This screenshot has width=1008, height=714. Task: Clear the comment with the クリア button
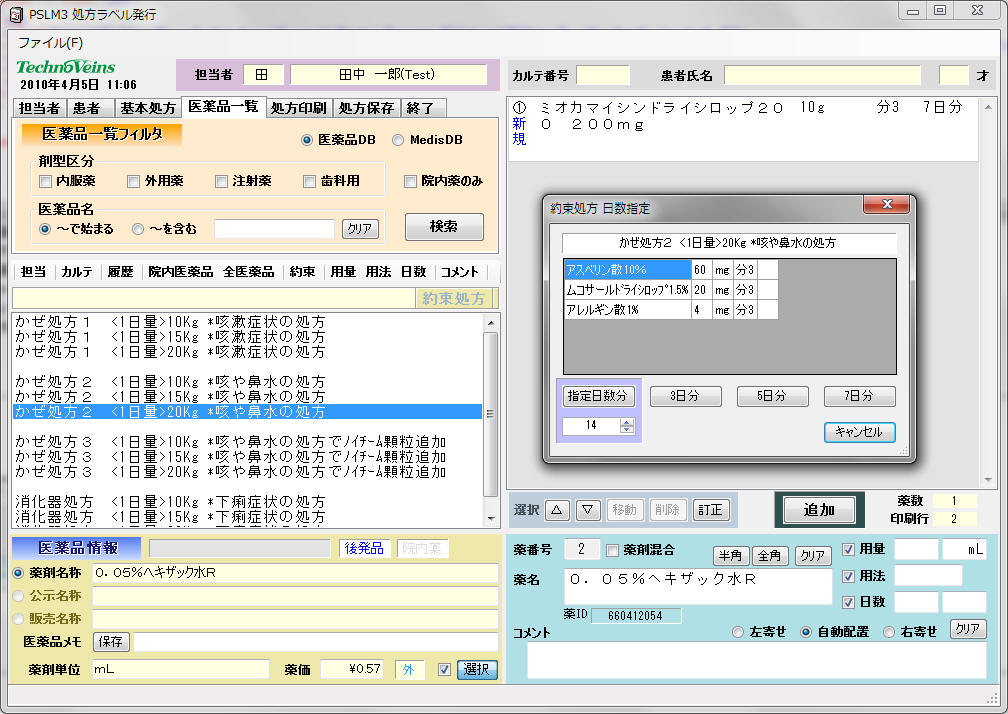(x=968, y=629)
